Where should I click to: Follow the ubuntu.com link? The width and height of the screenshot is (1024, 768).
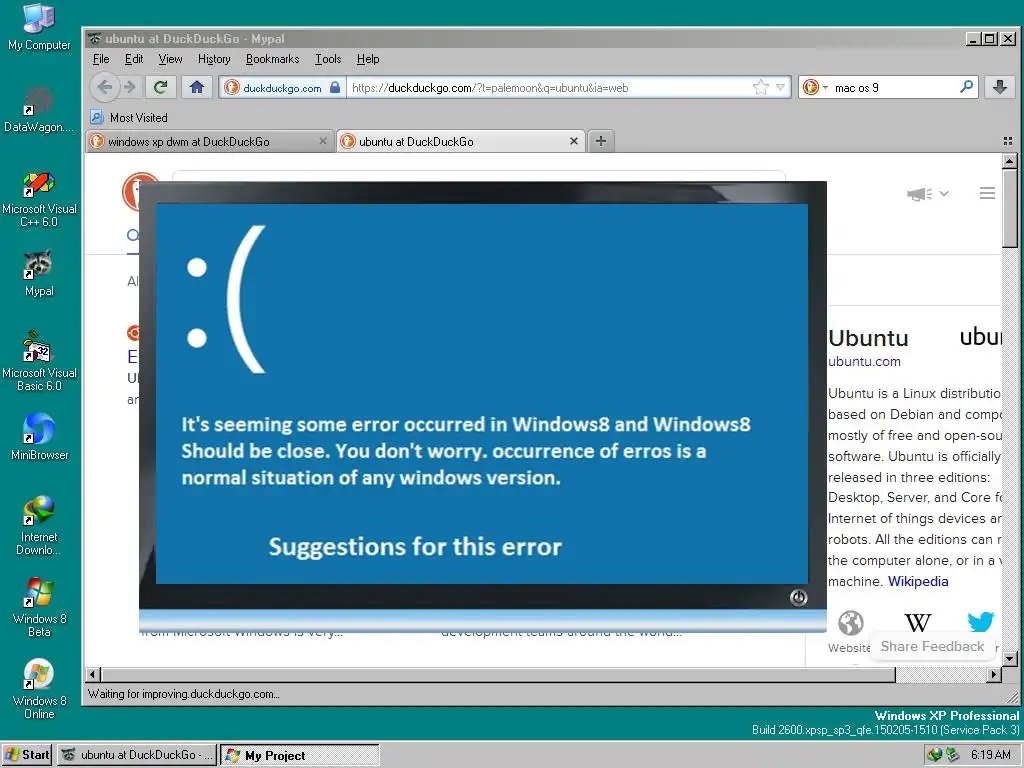coord(864,361)
